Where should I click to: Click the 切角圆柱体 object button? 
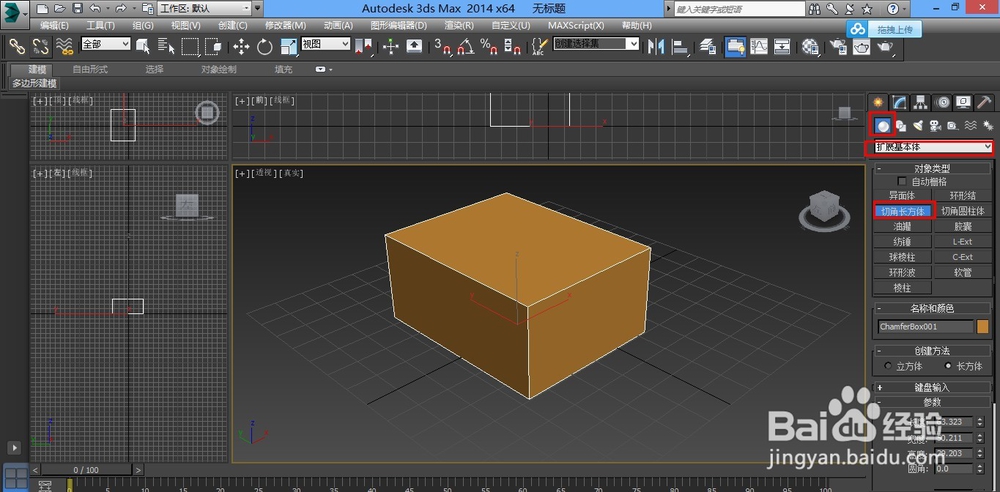click(x=962, y=211)
